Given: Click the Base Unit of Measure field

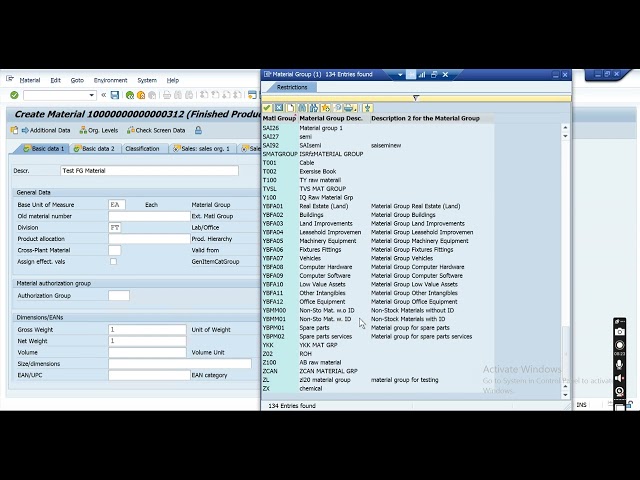Looking at the screenshot, I should (117, 204).
